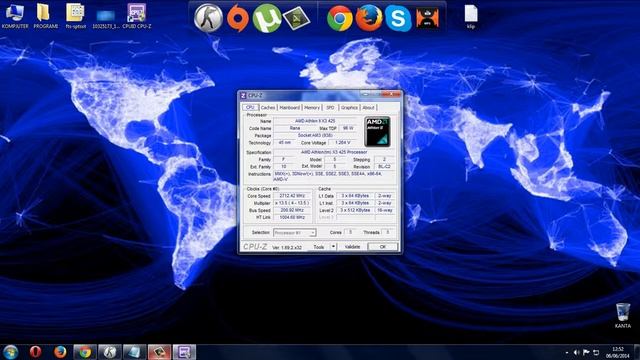Click the Specification field text
The image size is (640, 360).
click(334, 152)
